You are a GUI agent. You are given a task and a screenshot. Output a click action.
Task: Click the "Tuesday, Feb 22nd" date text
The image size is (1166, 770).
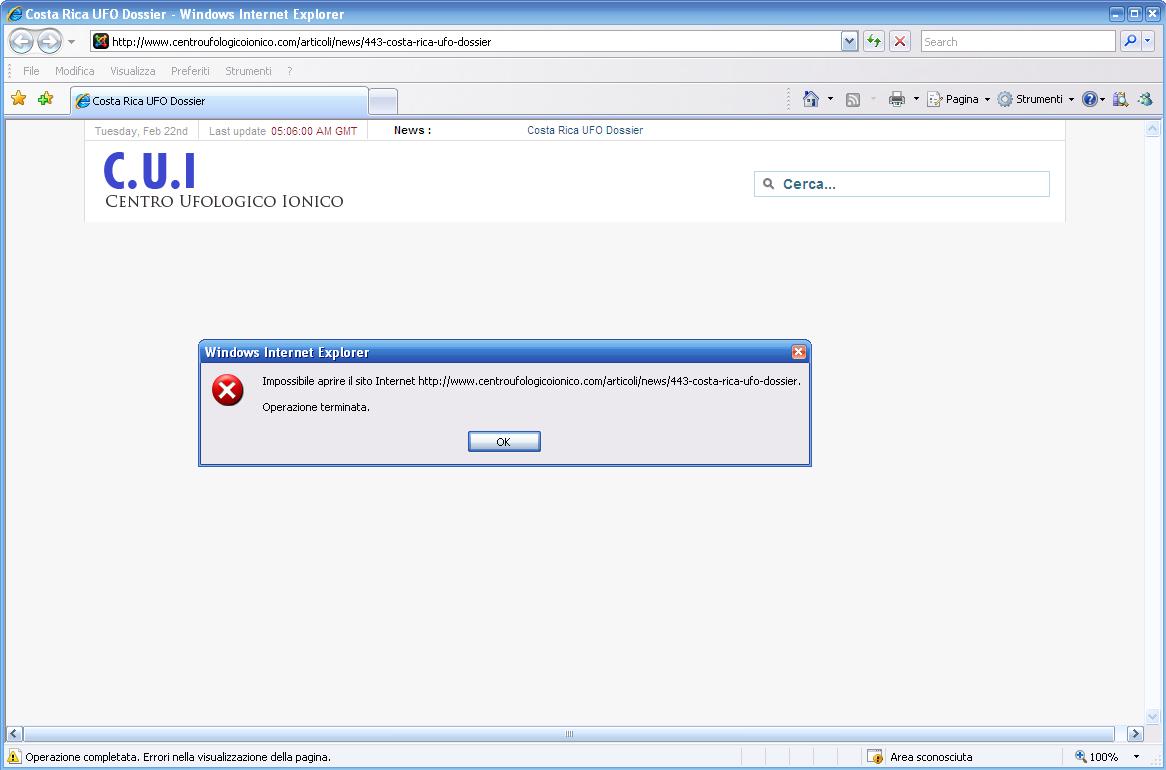click(141, 131)
